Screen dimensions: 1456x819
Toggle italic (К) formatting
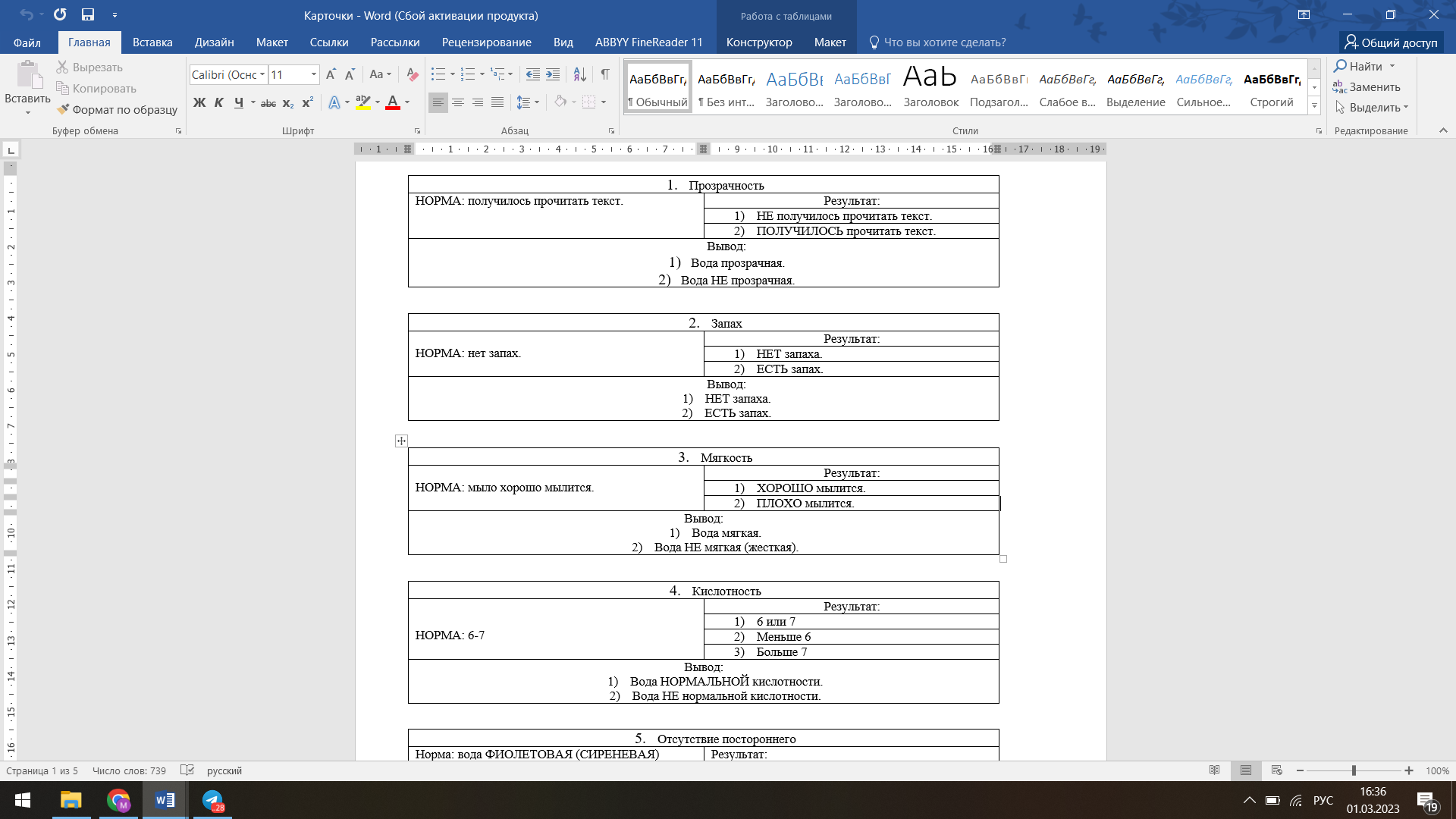click(x=219, y=102)
